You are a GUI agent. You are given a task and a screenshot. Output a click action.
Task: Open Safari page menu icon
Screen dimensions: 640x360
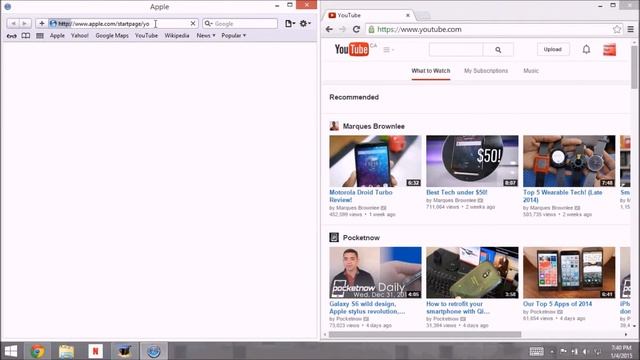290,24
